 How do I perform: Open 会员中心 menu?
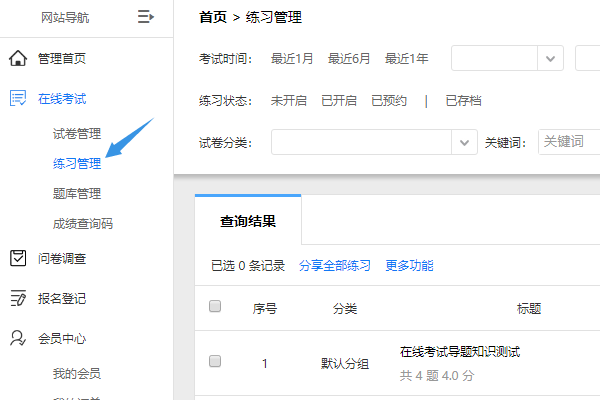62,339
